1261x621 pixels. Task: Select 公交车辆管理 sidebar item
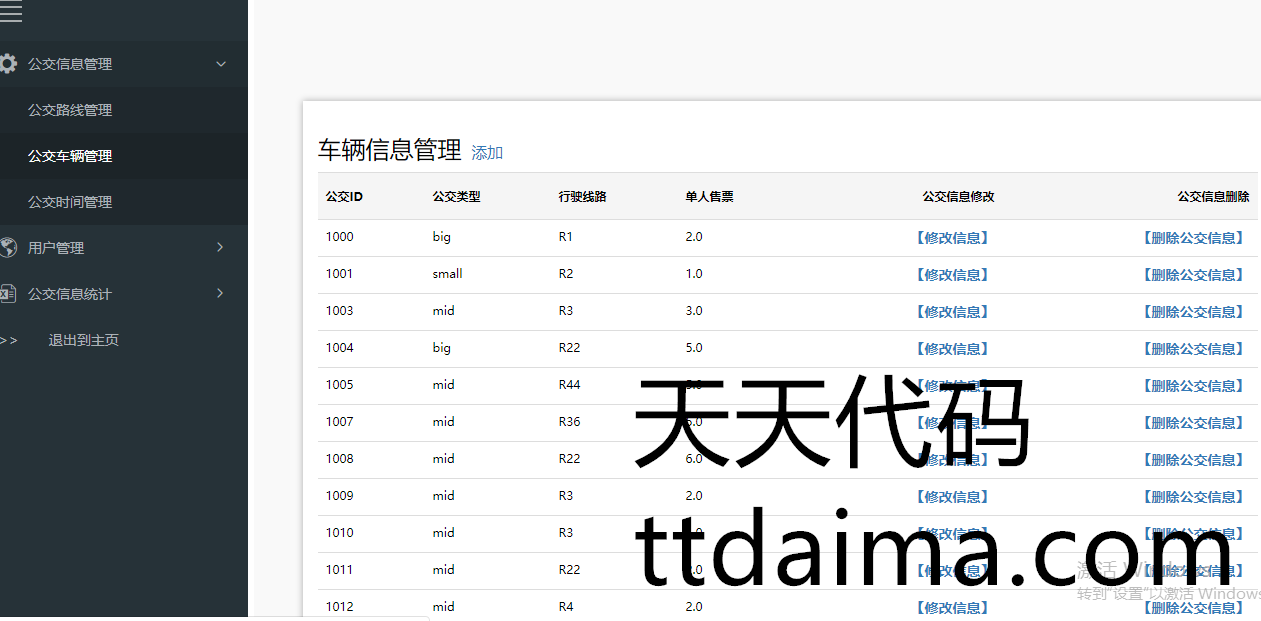coord(70,156)
